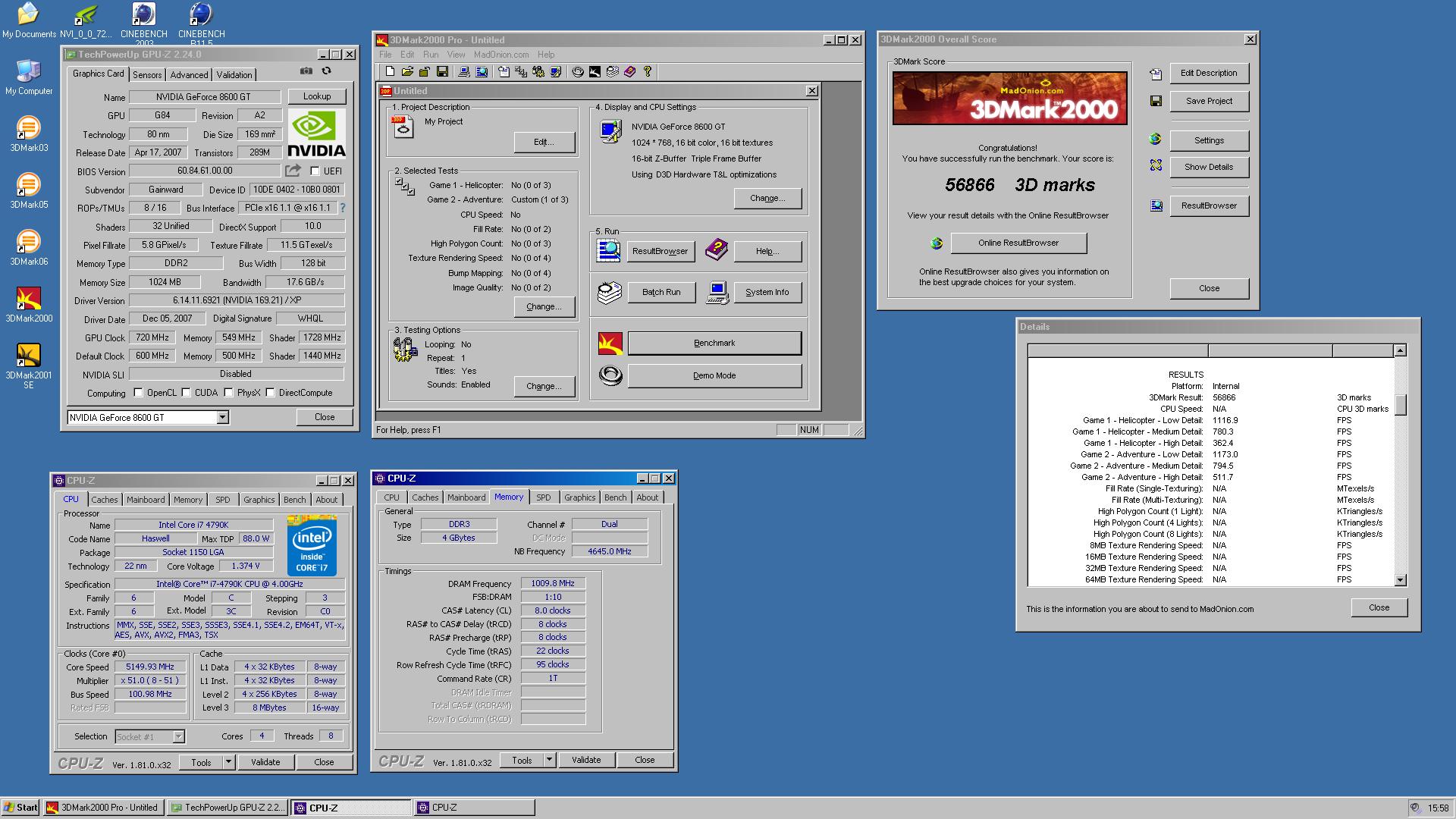Click the 3DMark2000 Pro taskbar entry
1456x819 pixels.
pyautogui.click(x=104, y=808)
